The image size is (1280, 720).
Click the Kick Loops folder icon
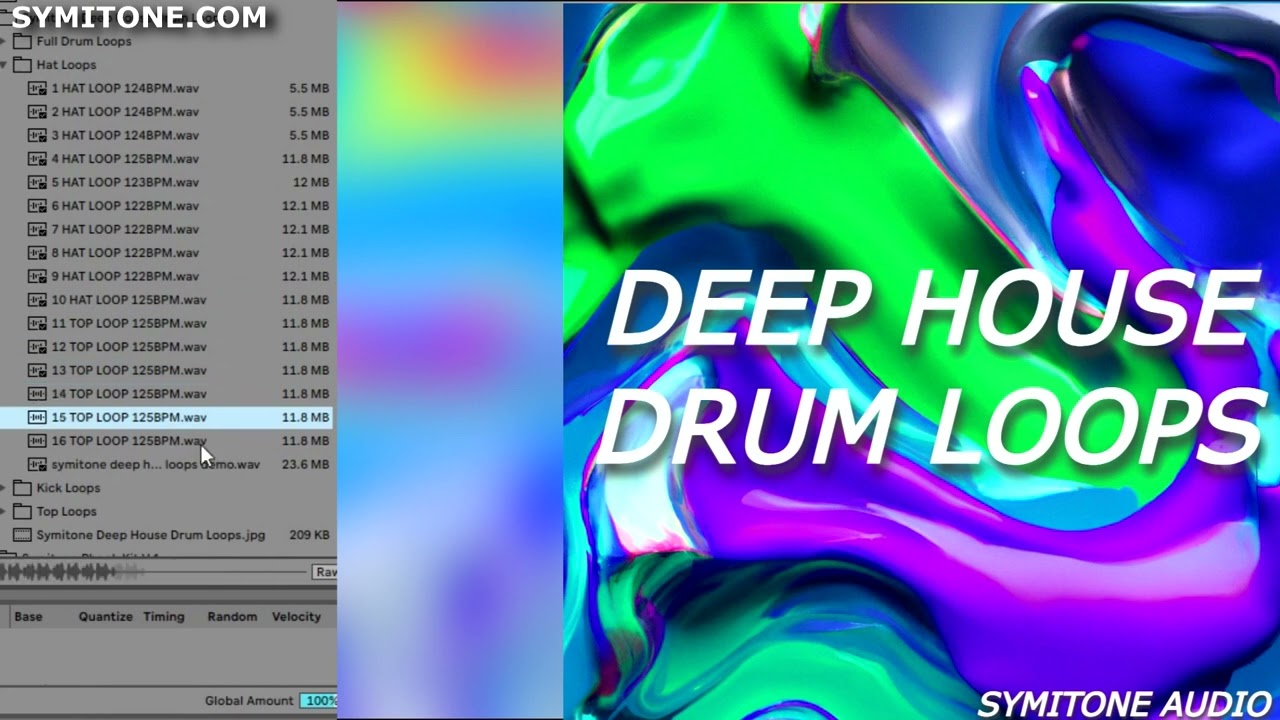pyautogui.click(x=22, y=488)
